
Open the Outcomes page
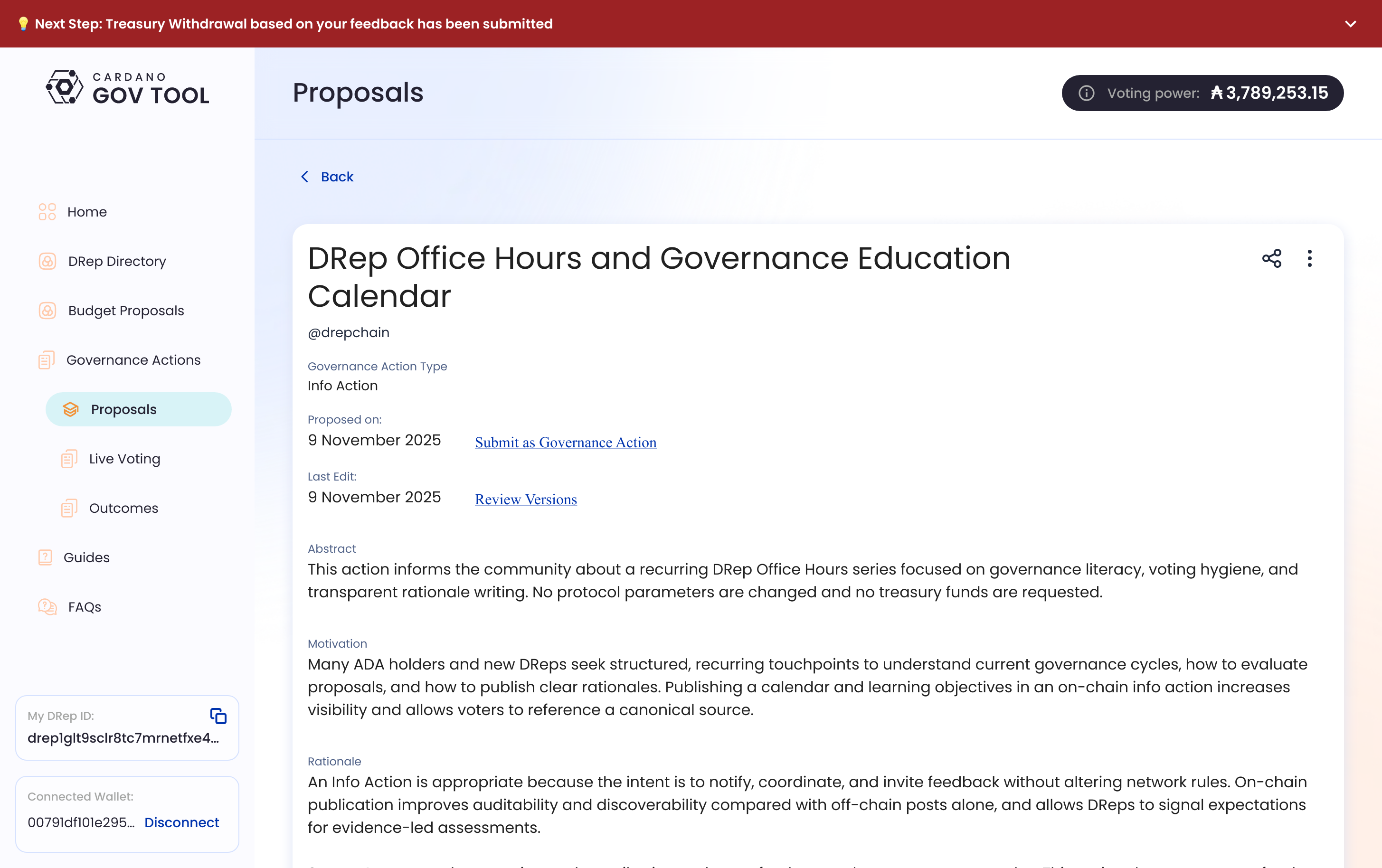(x=123, y=508)
